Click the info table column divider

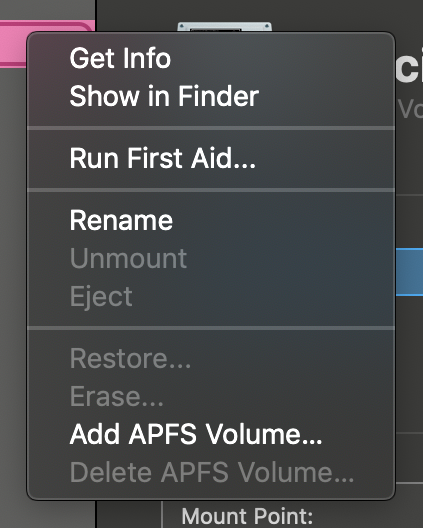[x=162, y=515]
